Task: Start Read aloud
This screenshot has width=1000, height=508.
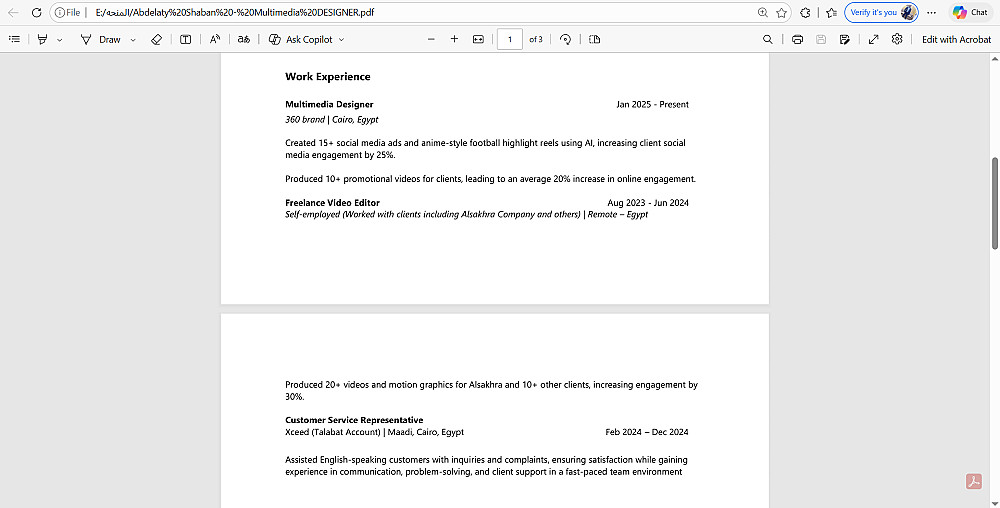Action: point(215,40)
